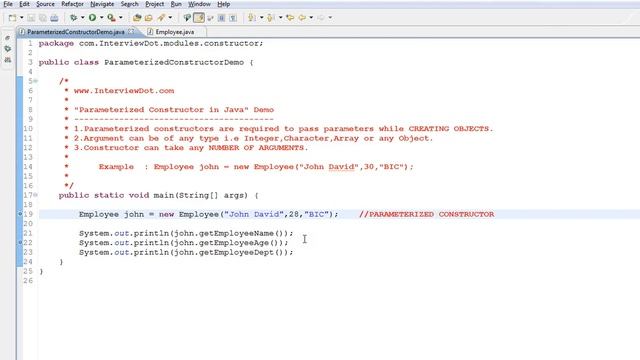Open the Refactor menu

pos(72,4)
